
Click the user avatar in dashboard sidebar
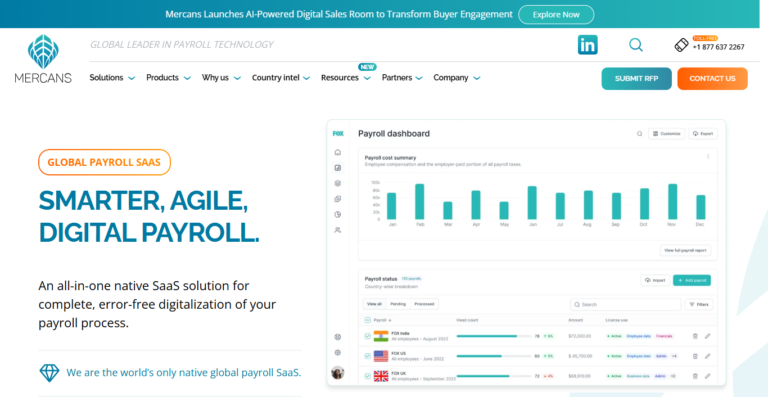[337, 373]
